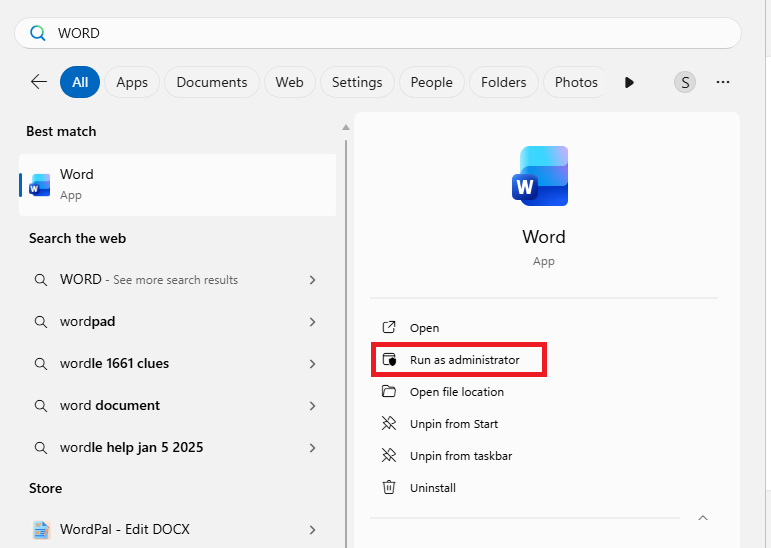Click the results list scrollbar up arrow
The width and height of the screenshot is (771, 548).
(x=346, y=127)
